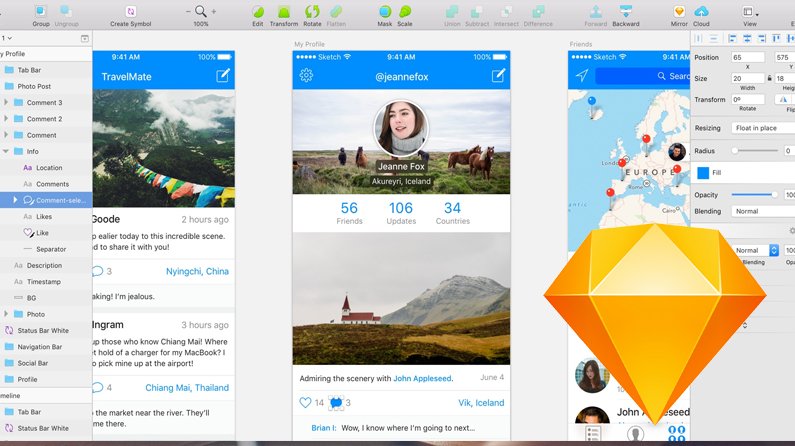Select the 'Friends' artboard title
Image resolution: width=795 pixels, height=446 pixels.
pos(581,44)
